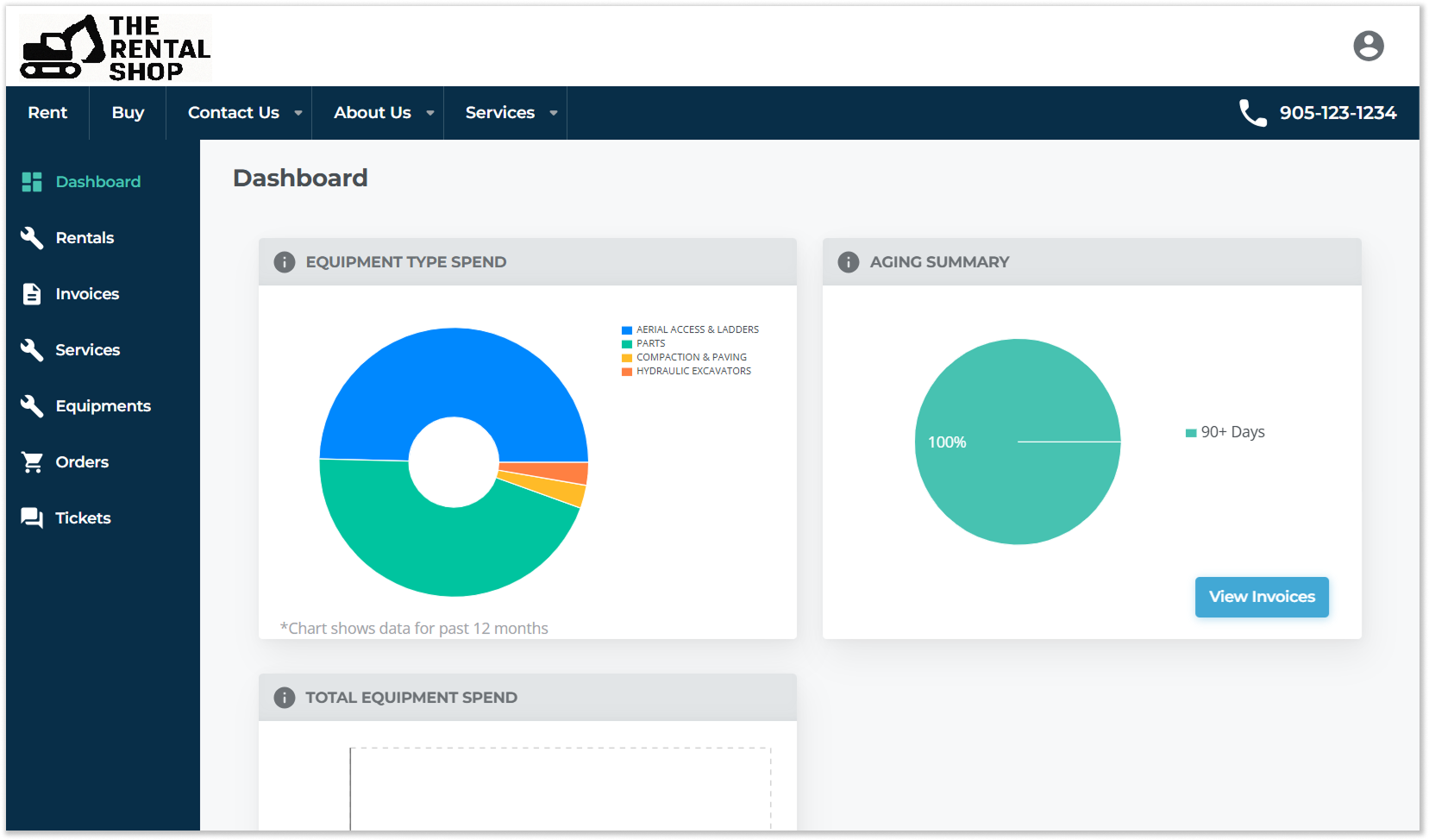The height and width of the screenshot is (840, 1429).
Task: Click the PARTS legend label
Action: 651,344
